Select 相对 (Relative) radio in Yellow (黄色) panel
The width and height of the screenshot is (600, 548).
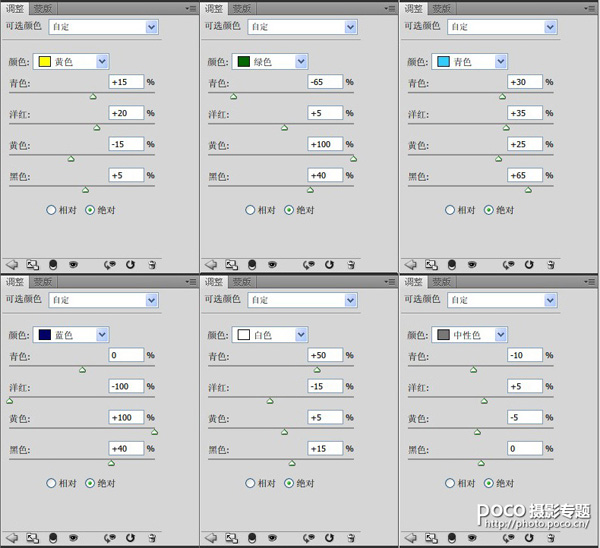(x=51, y=210)
